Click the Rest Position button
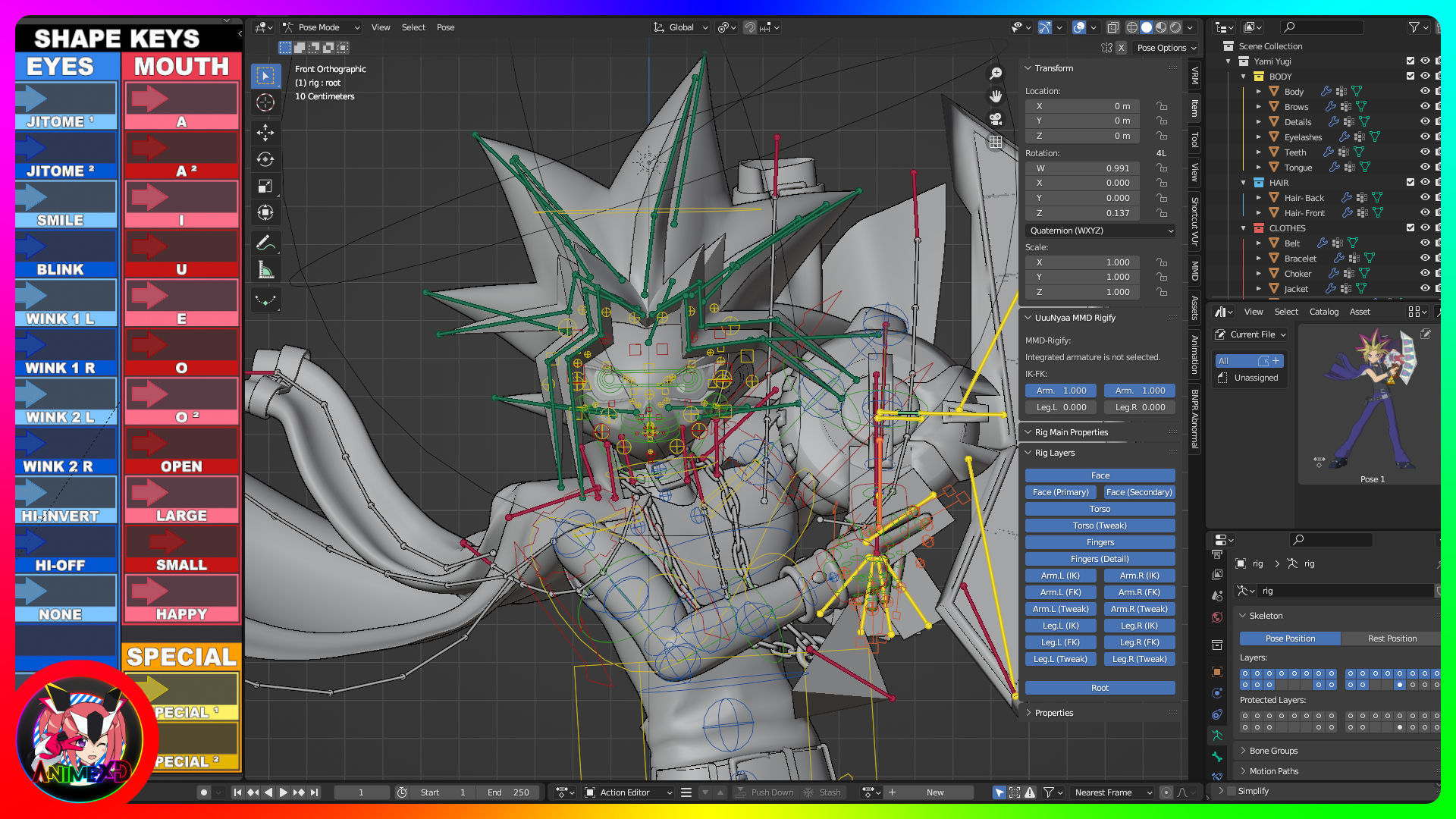Viewport: 1456px width, 819px height. coord(1392,639)
